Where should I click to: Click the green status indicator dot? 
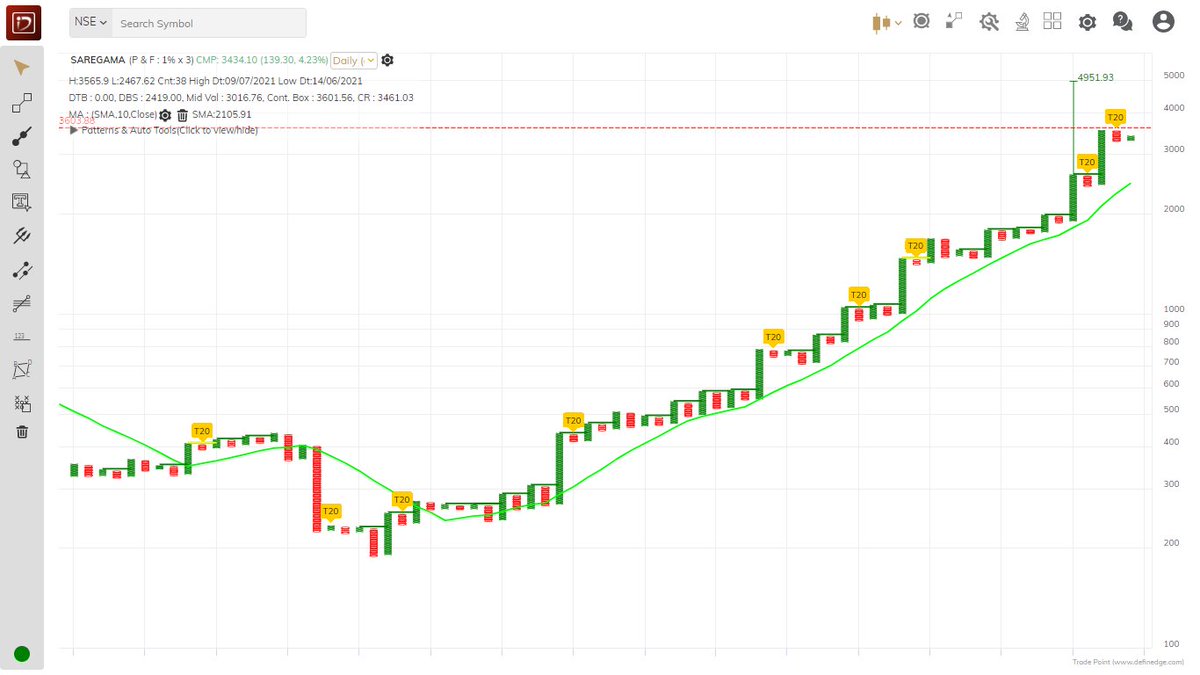tap(22, 655)
